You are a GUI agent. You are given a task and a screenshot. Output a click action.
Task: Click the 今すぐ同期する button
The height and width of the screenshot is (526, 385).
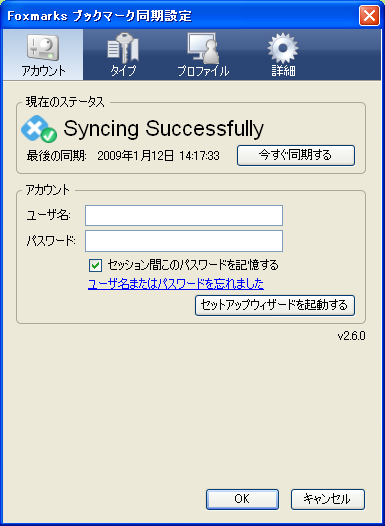click(x=296, y=155)
